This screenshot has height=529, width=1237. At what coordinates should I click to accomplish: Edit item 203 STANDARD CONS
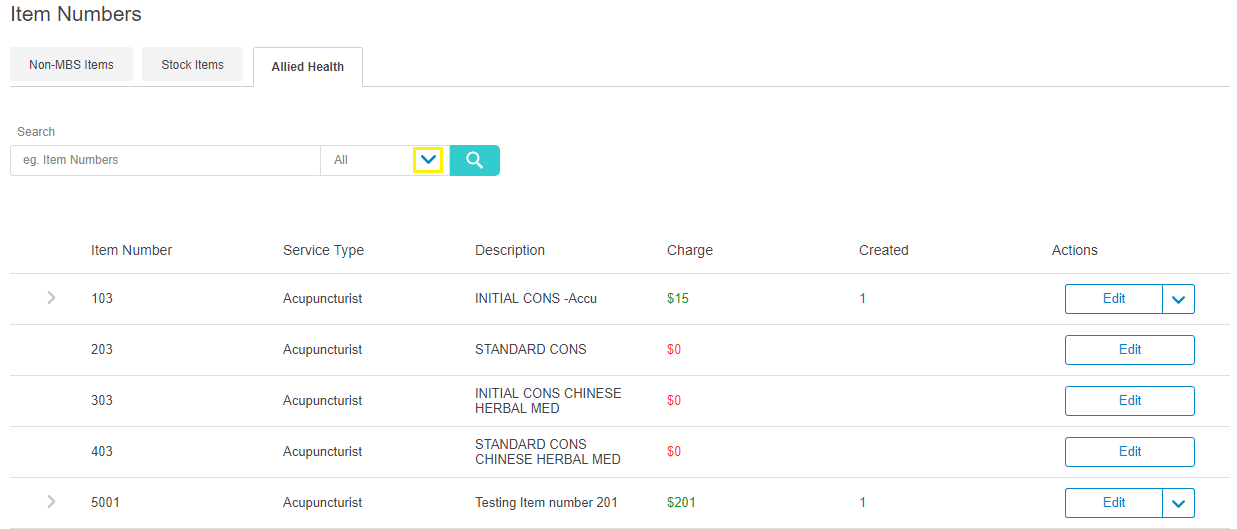coord(1130,350)
